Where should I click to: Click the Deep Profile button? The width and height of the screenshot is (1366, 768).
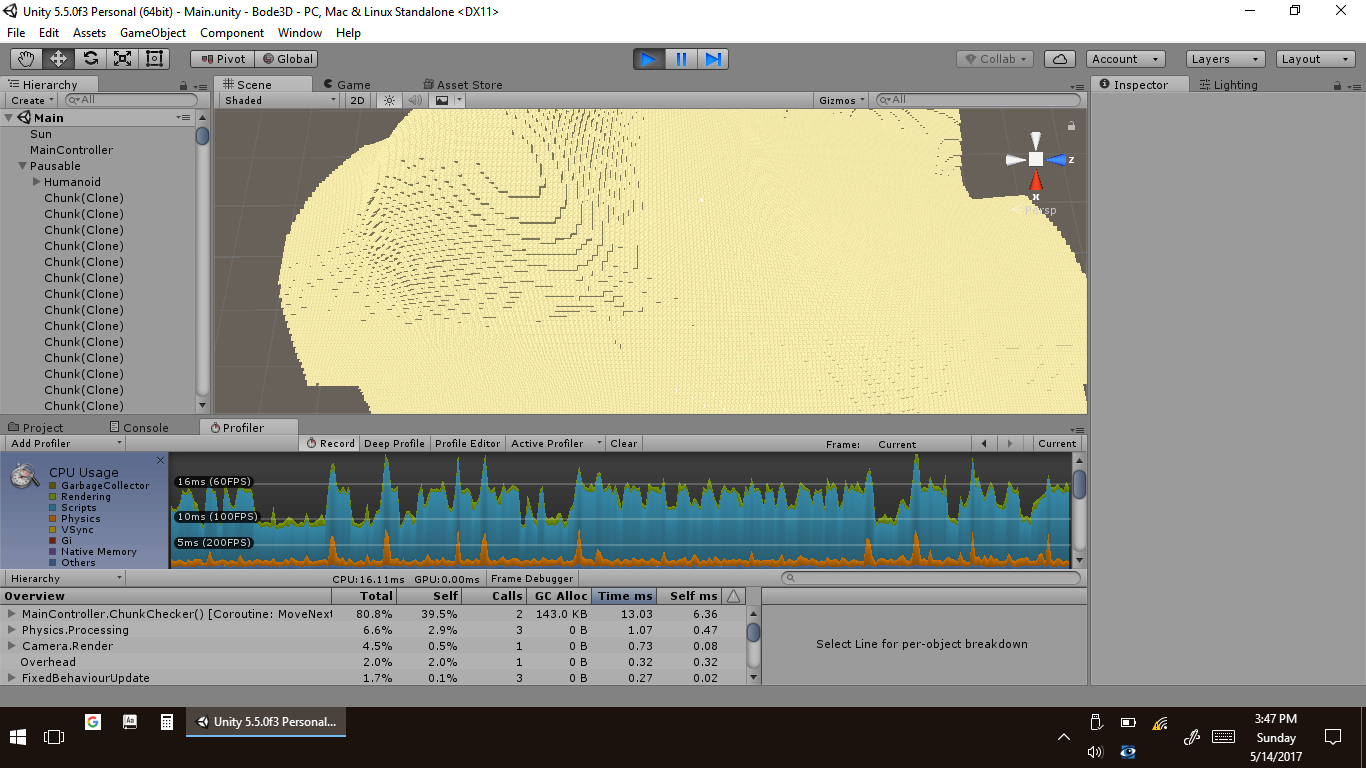click(x=394, y=443)
